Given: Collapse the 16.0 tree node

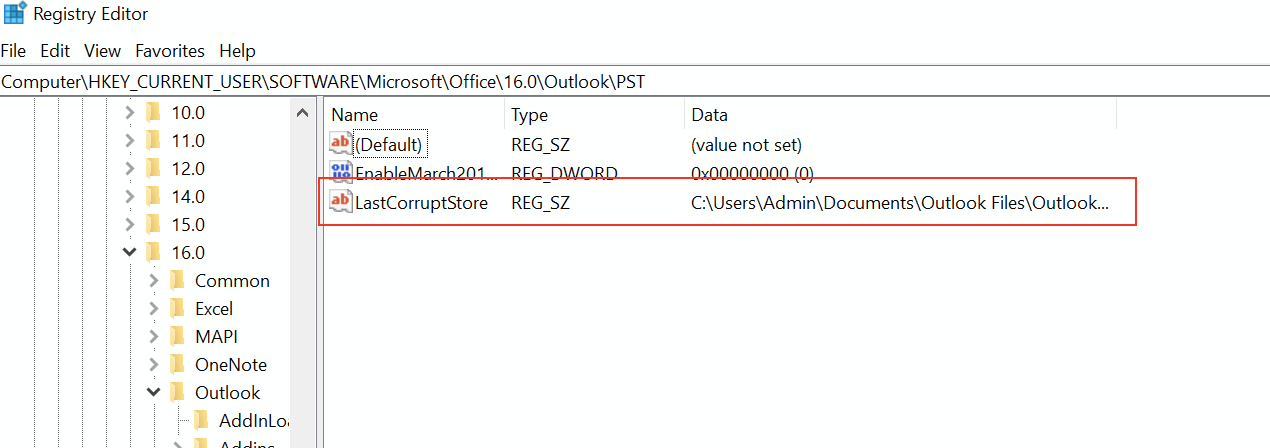Looking at the screenshot, I should click(x=130, y=253).
